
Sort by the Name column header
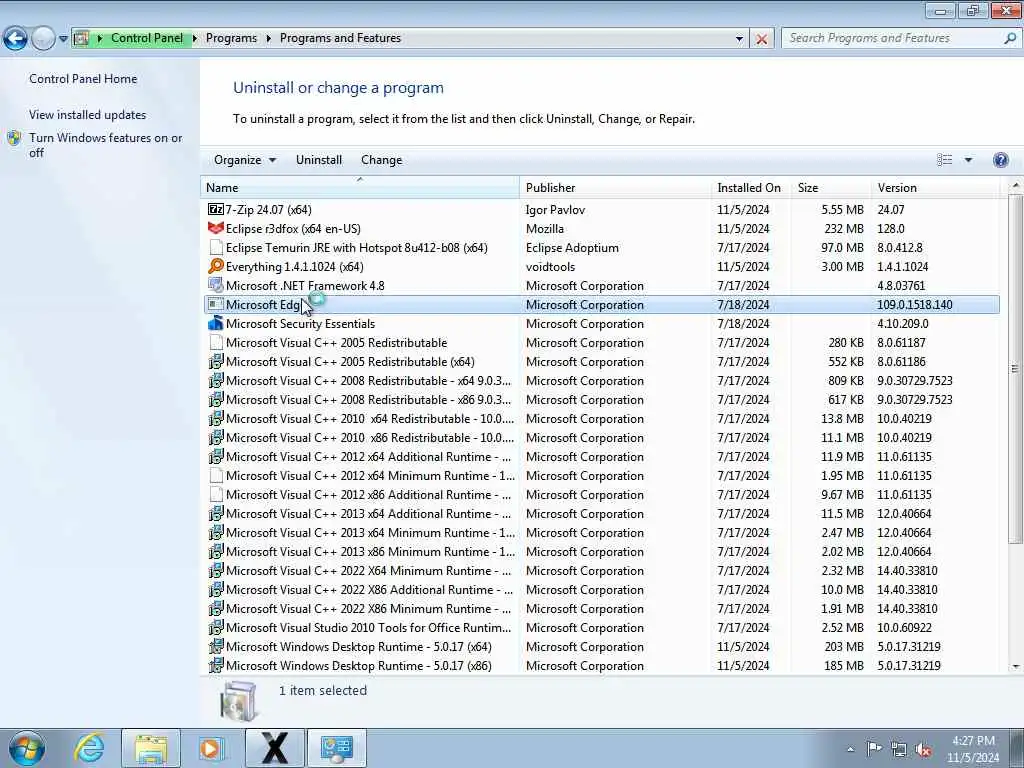point(360,187)
